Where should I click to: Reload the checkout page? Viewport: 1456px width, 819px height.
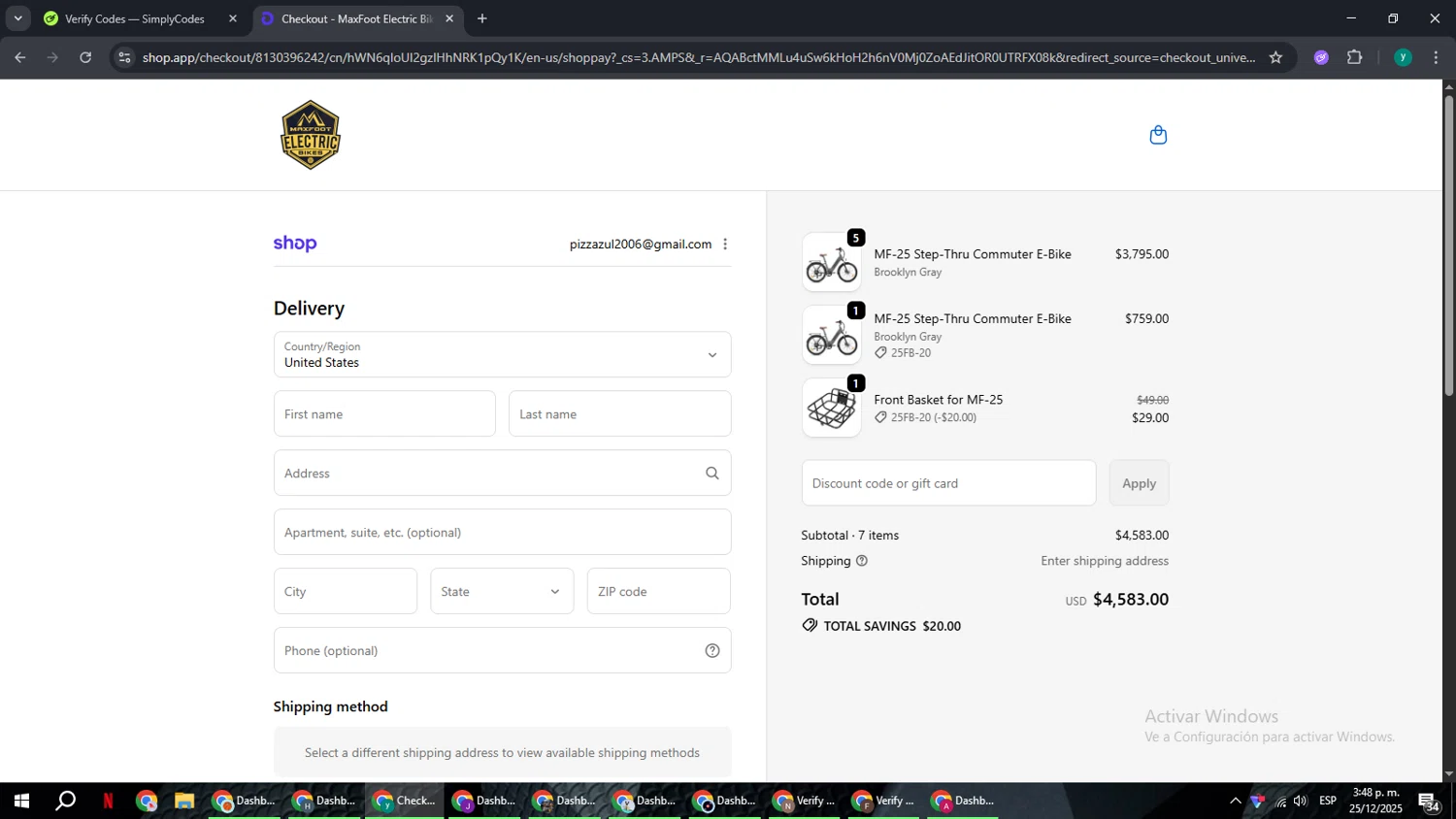[85, 57]
